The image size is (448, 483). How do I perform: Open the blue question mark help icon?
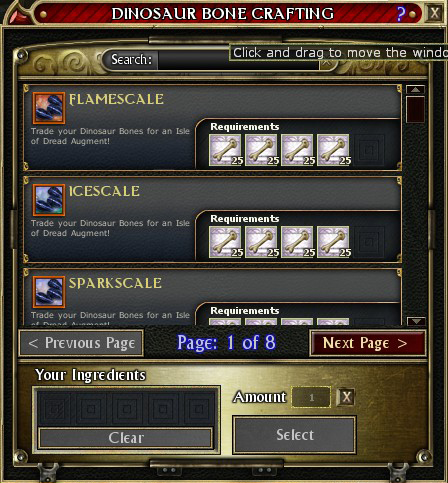click(401, 14)
